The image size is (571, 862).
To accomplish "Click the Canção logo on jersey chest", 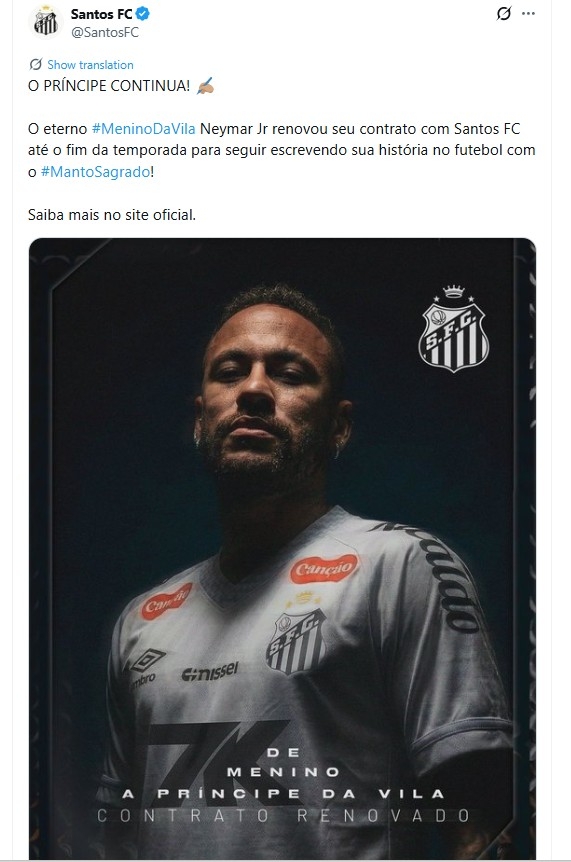I will pos(324,569).
